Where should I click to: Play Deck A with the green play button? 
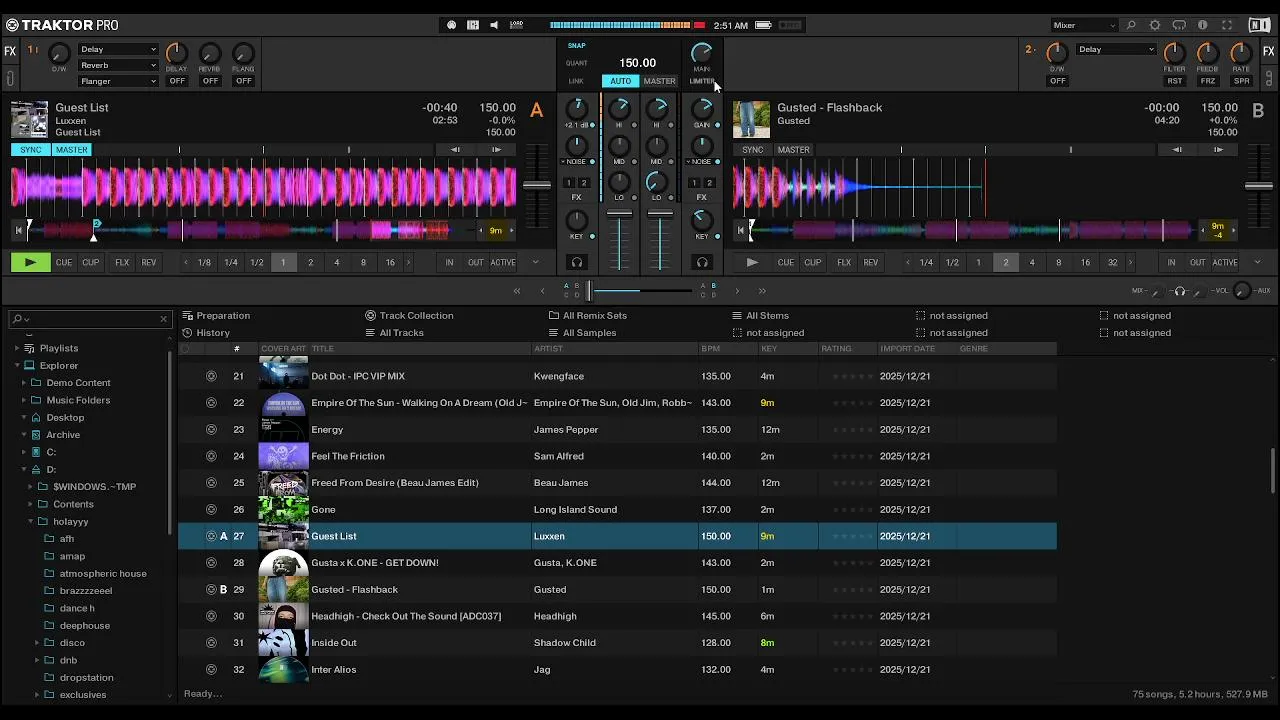coord(30,262)
